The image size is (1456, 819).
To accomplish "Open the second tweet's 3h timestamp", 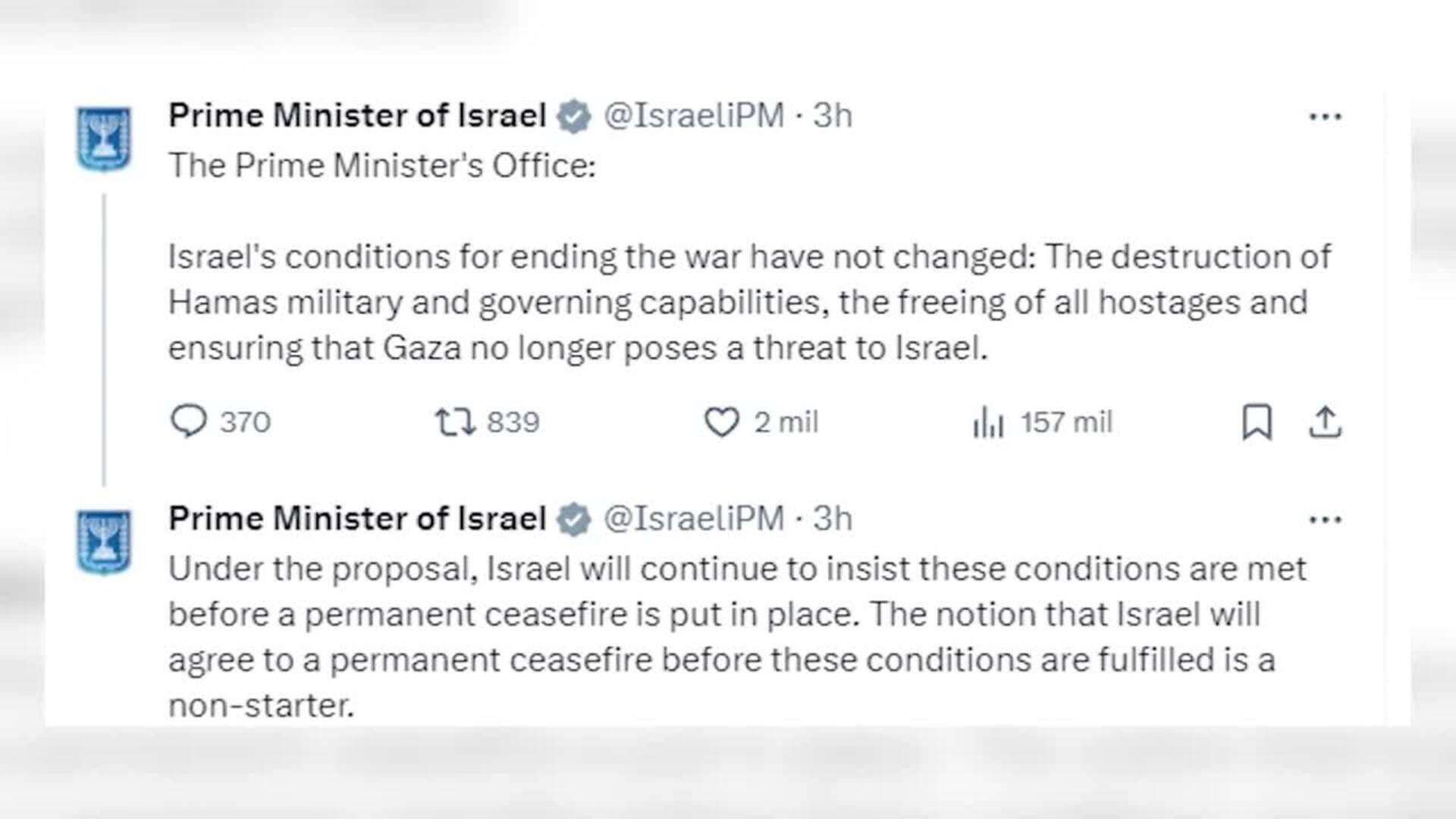I will [833, 519].
